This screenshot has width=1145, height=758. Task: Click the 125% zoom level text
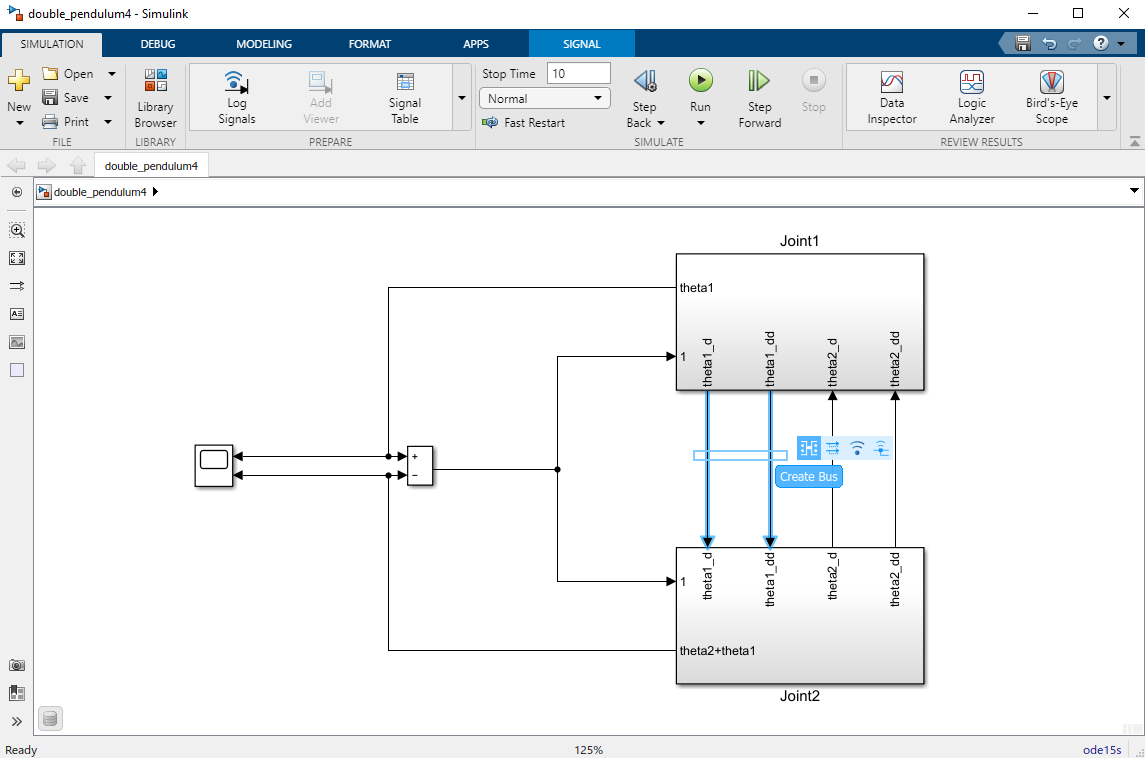click(x=589, y=750)
